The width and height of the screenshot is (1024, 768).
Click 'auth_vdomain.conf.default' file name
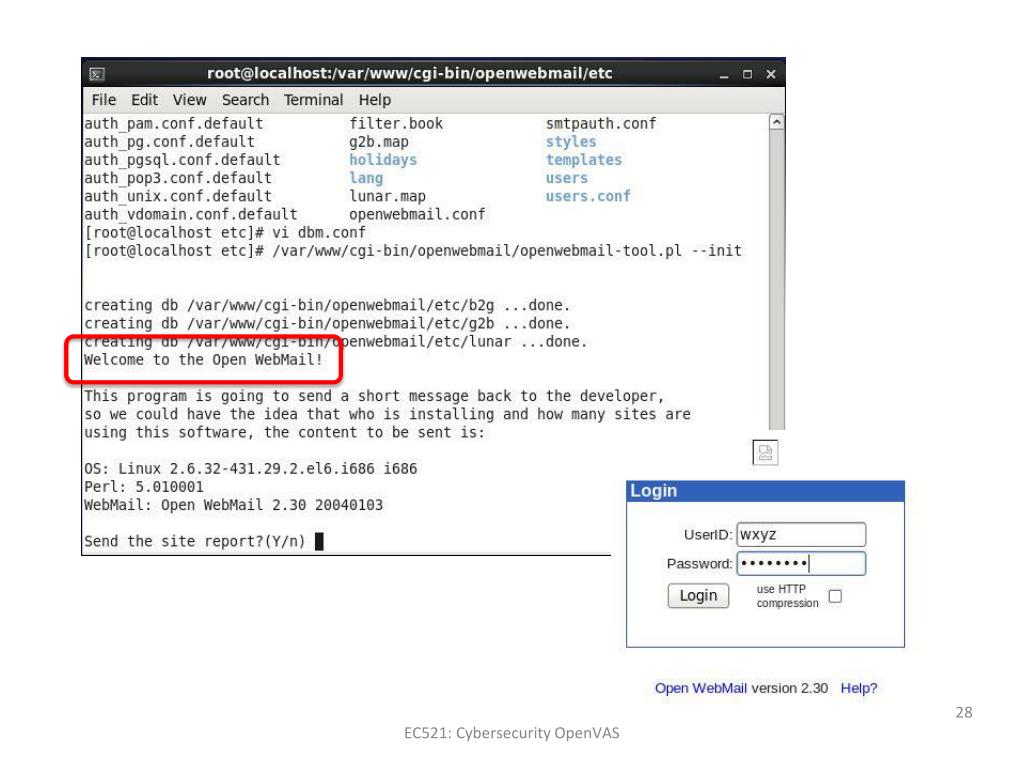(191, 215)
